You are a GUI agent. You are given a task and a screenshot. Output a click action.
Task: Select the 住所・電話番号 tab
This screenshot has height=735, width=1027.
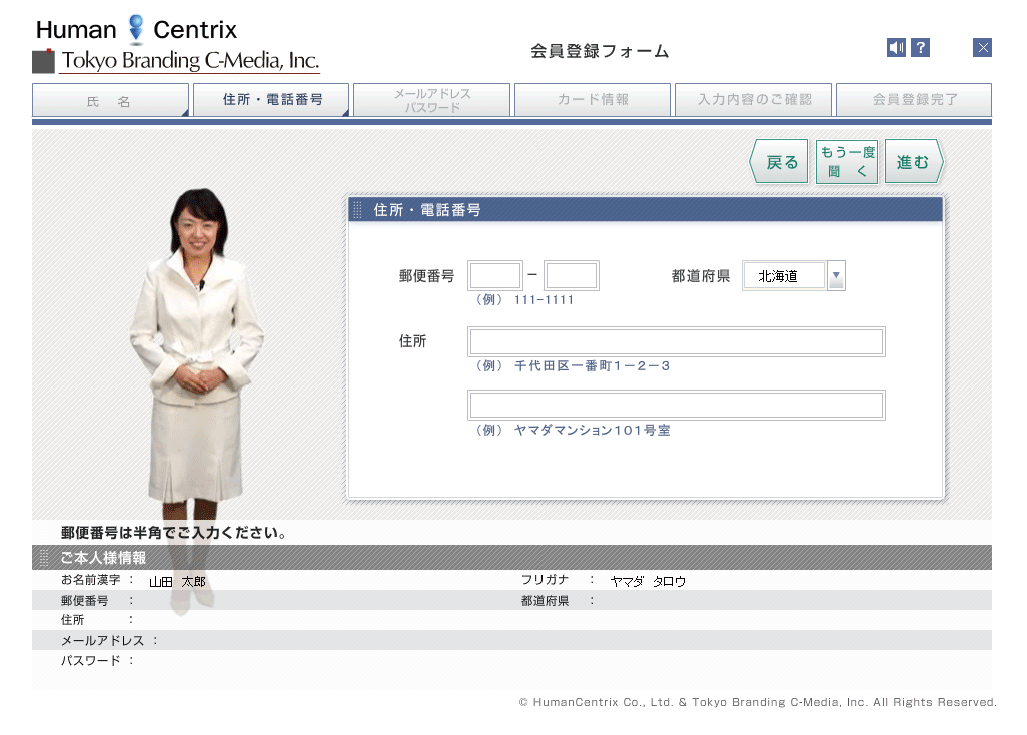(x=272, y=100)
